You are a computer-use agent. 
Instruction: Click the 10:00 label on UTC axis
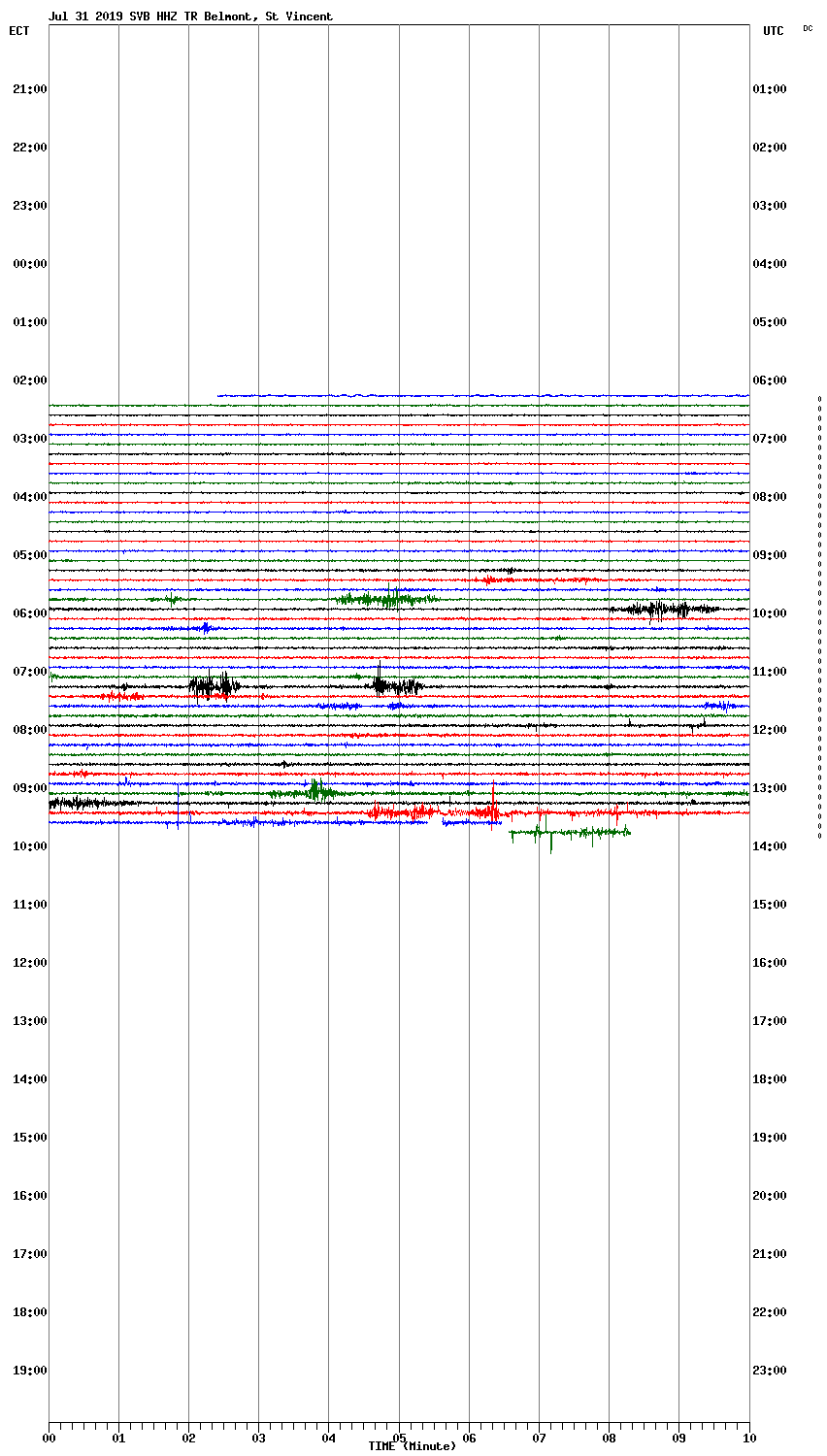(x=770, y=613)
